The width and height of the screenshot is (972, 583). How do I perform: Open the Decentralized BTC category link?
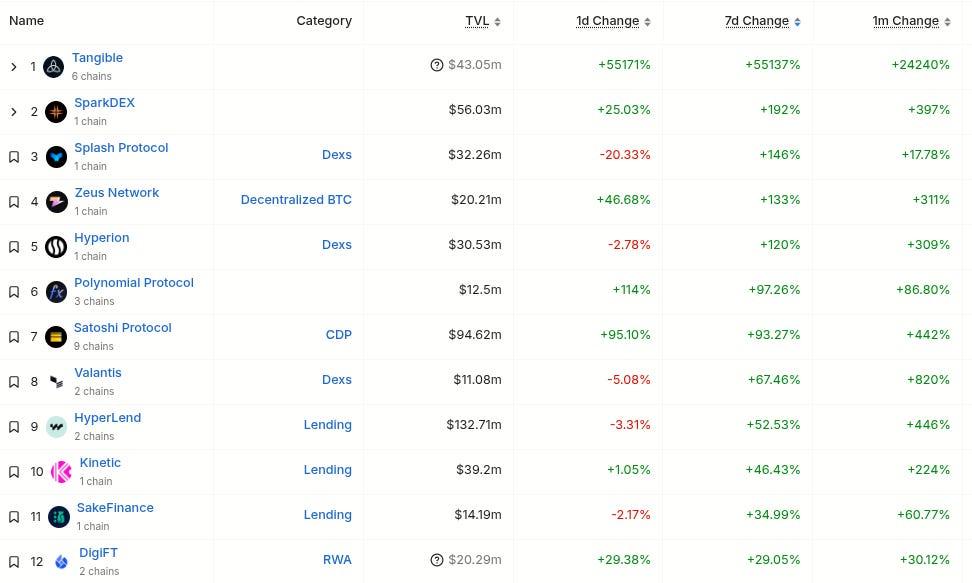296,200
